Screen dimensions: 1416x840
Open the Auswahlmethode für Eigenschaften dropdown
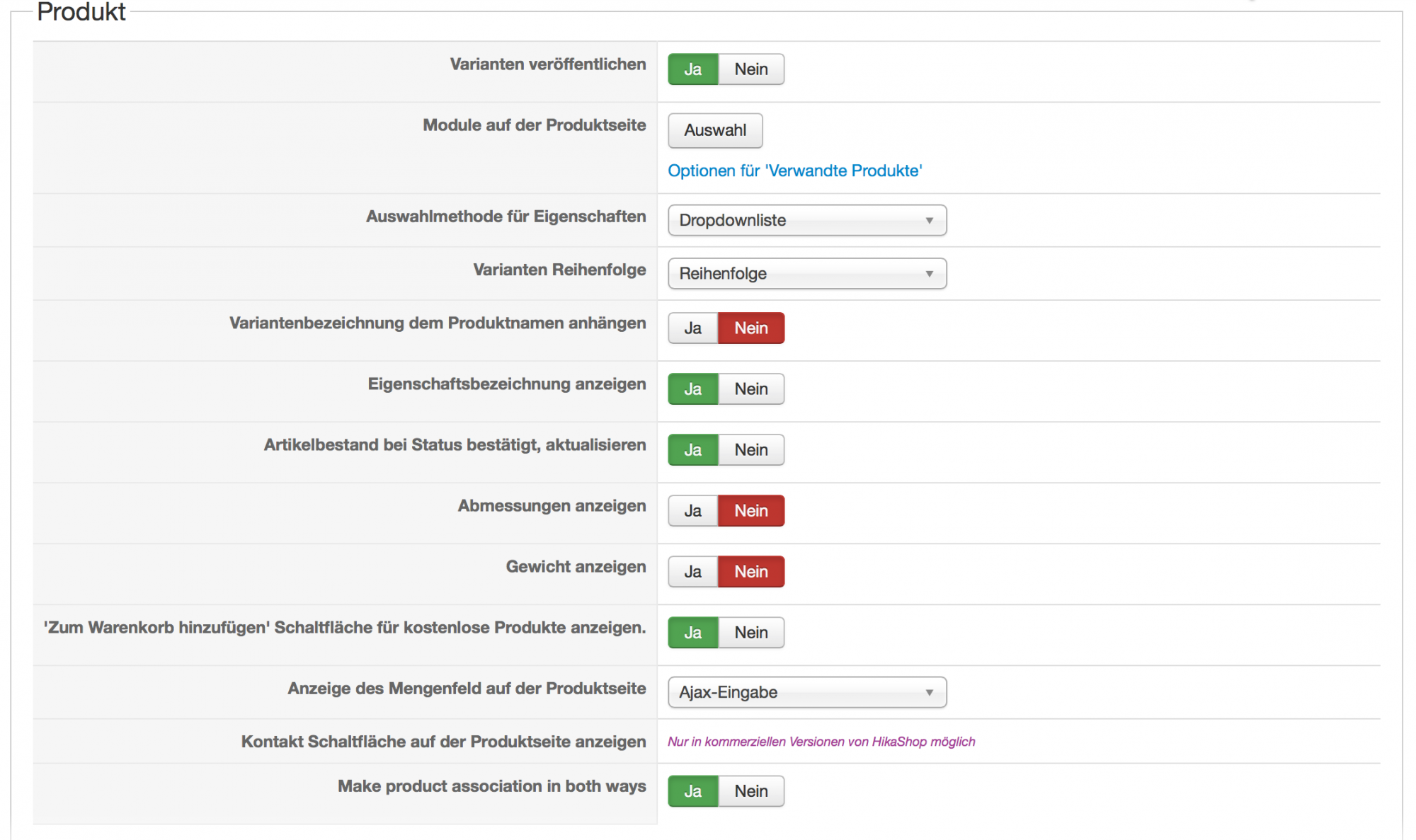806,220
